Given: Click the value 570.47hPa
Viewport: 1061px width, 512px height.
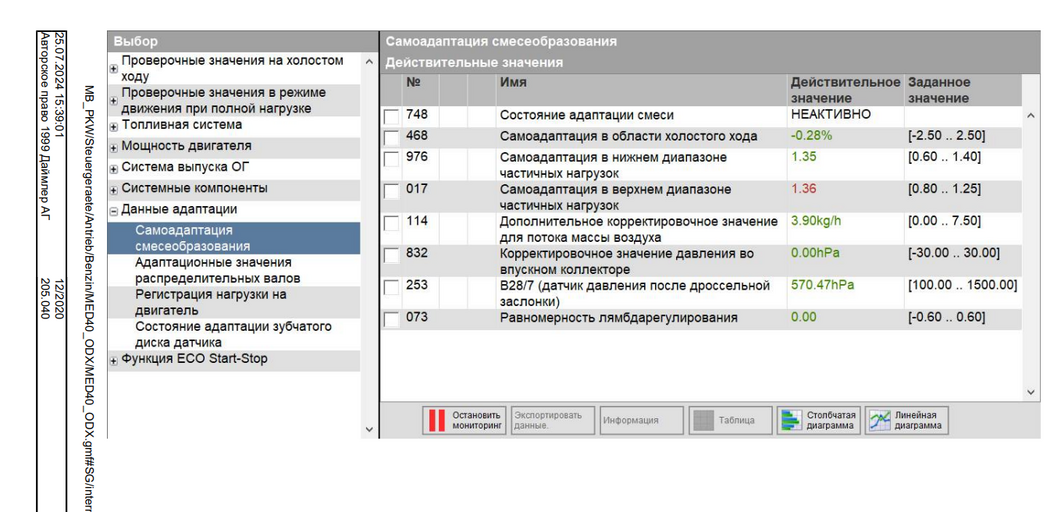Looking at the screenshot, I should [x=822, y=285].
